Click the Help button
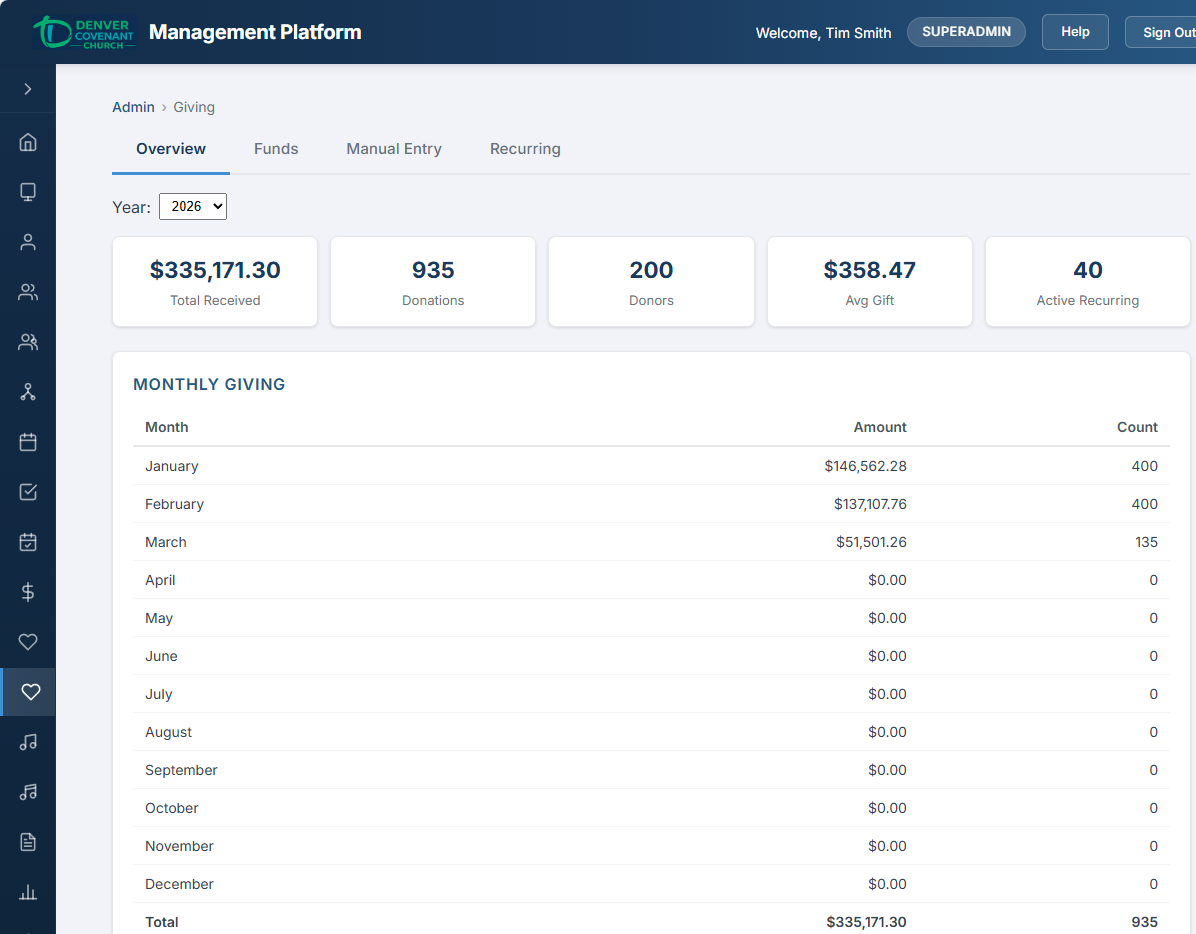This screenshot has width=1196, height=934. point(1075,32)
